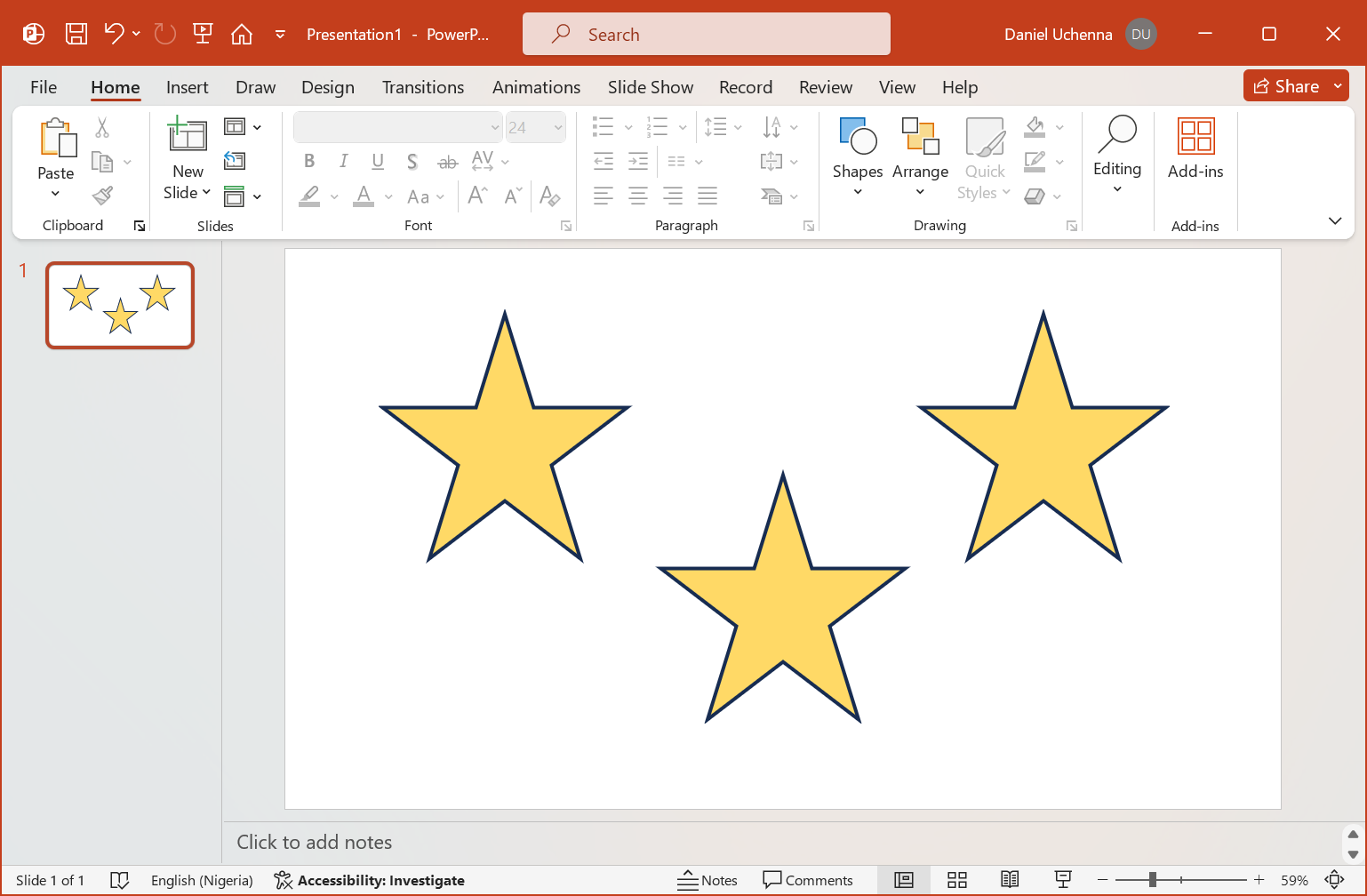Click the Format Painter brush icon
Image resolution: width=1367 pixels, height=896 pixels.
point(103,196)
